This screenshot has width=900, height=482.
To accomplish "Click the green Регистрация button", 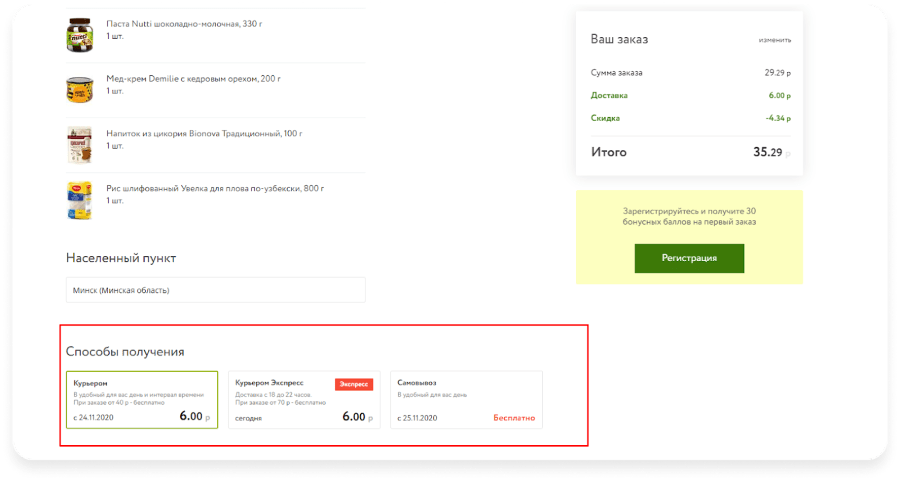I will pos(689,258).
